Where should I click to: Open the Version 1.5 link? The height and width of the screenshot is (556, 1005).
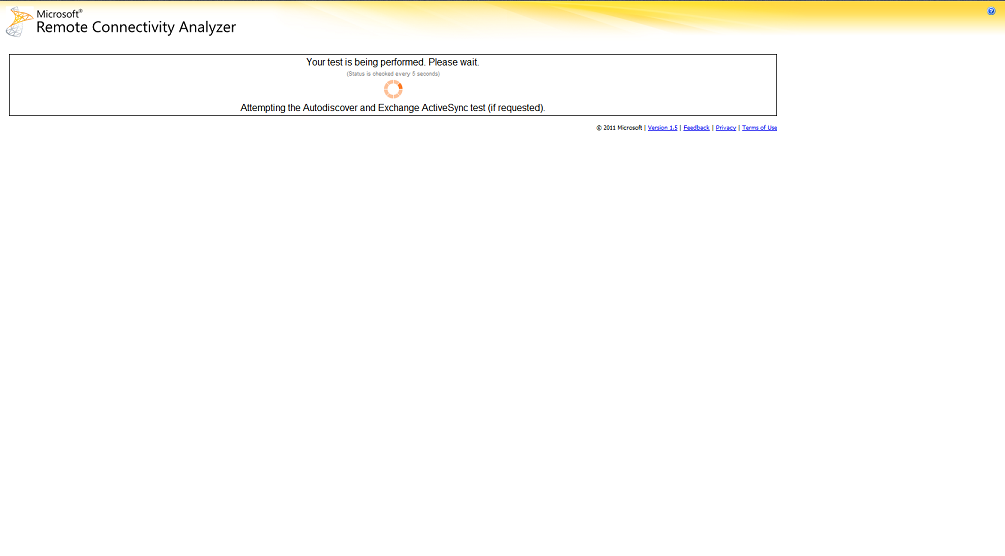662,128
